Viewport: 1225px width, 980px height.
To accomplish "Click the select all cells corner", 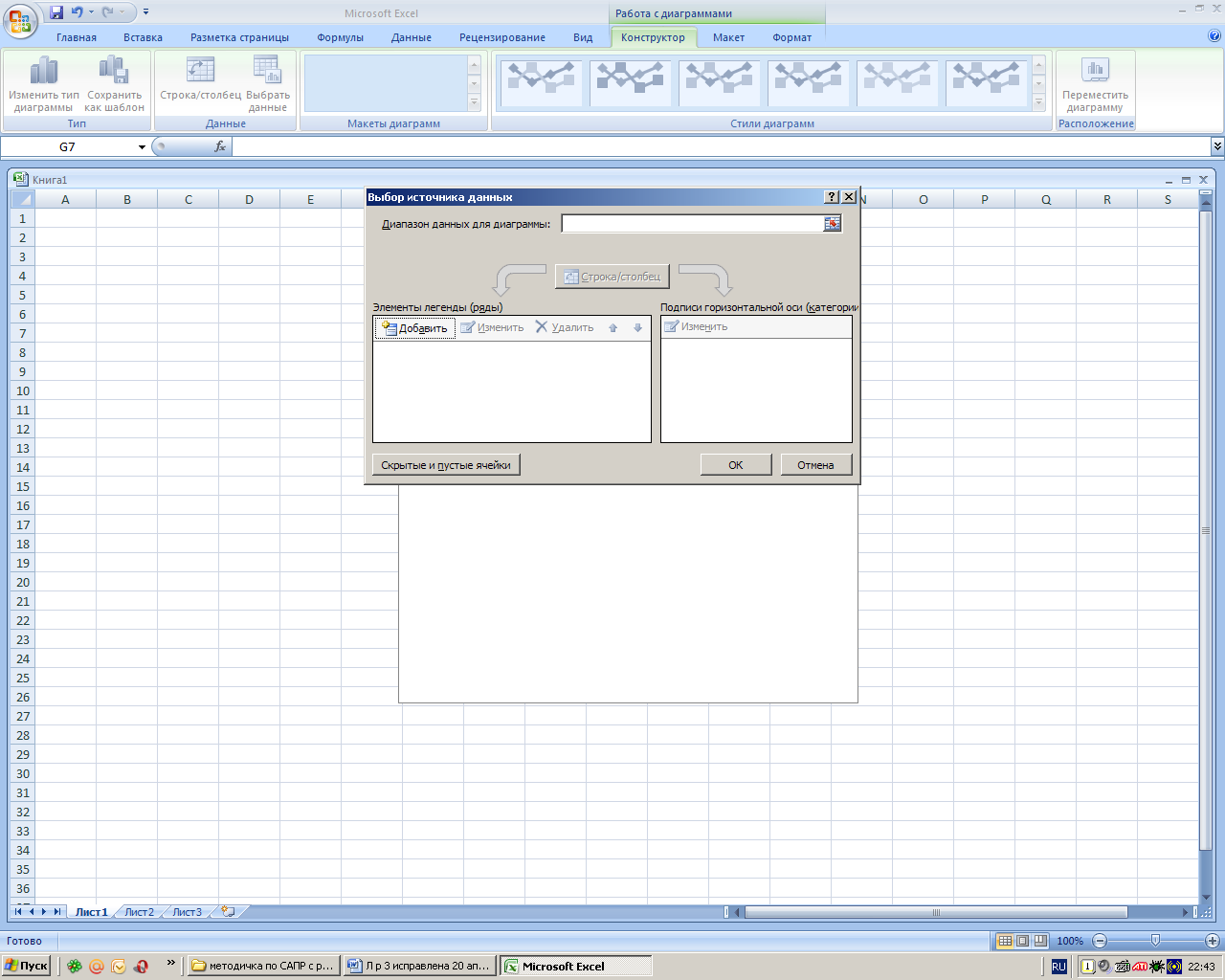I will [22, 199].
